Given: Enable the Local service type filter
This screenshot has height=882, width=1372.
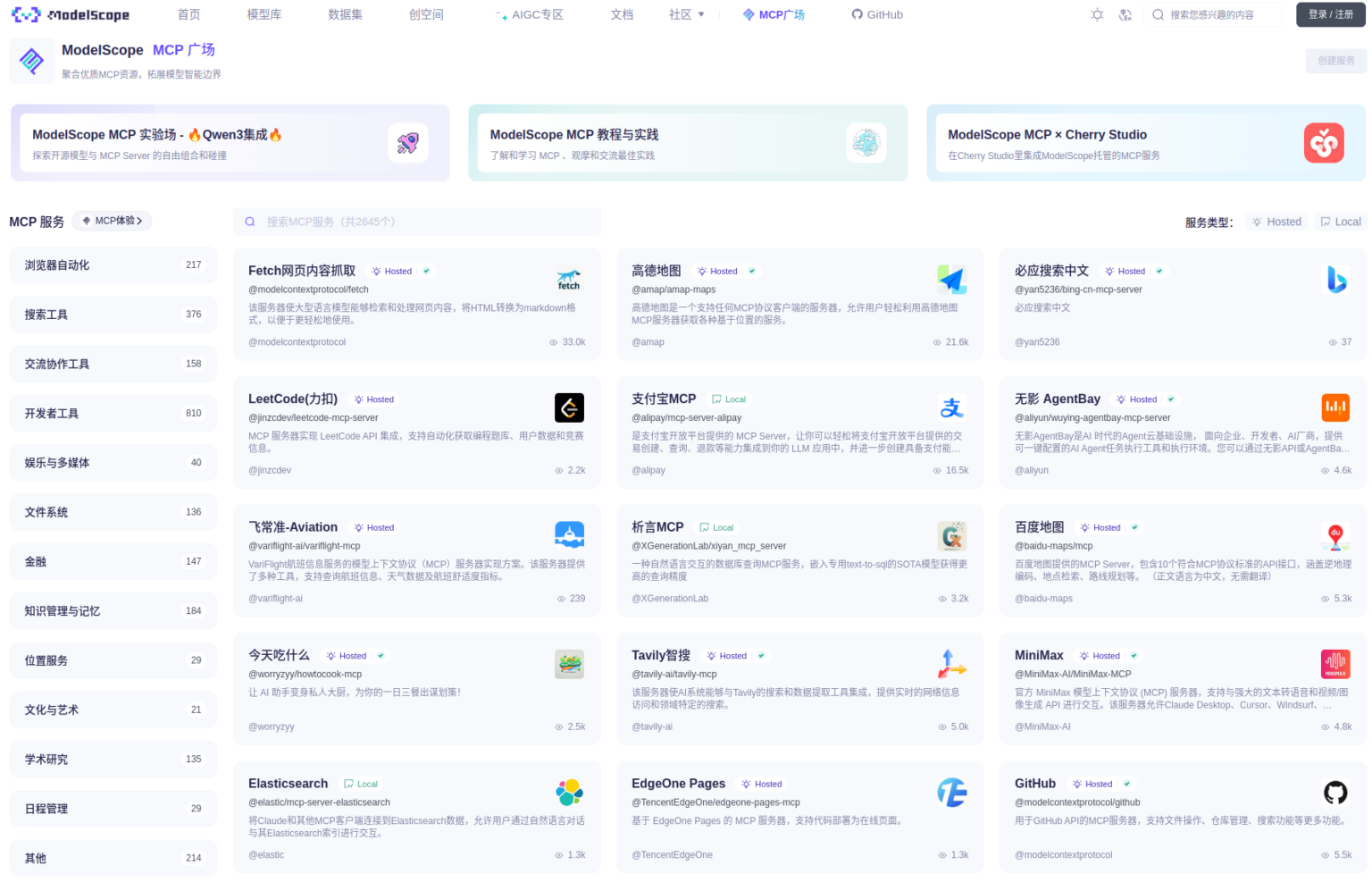Looking at the screenshot, I should [x=1340, y=221].
